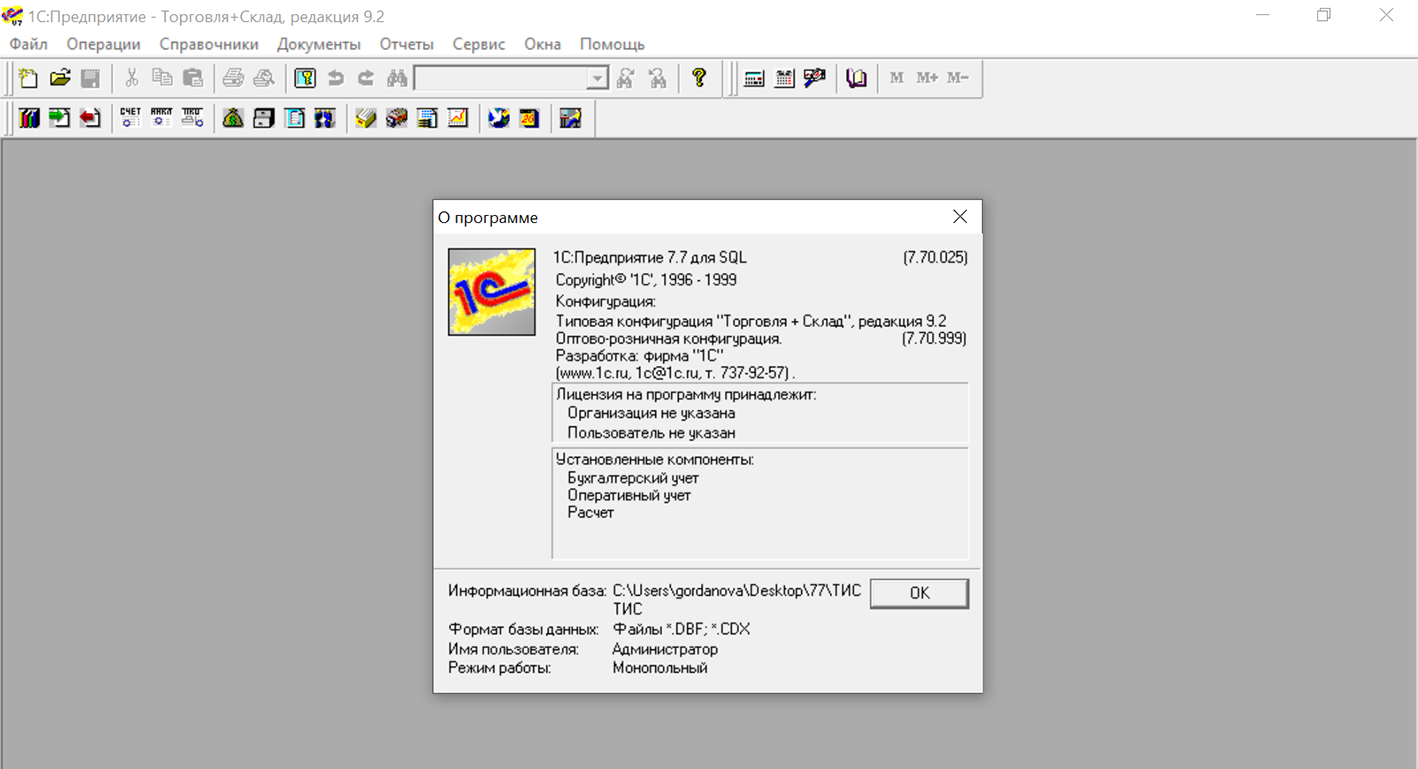Expand the toolbar search dropdown arrow
The width and height of the screenshot is (1418, 769).
pyautogui.click(x=597, y=78)
